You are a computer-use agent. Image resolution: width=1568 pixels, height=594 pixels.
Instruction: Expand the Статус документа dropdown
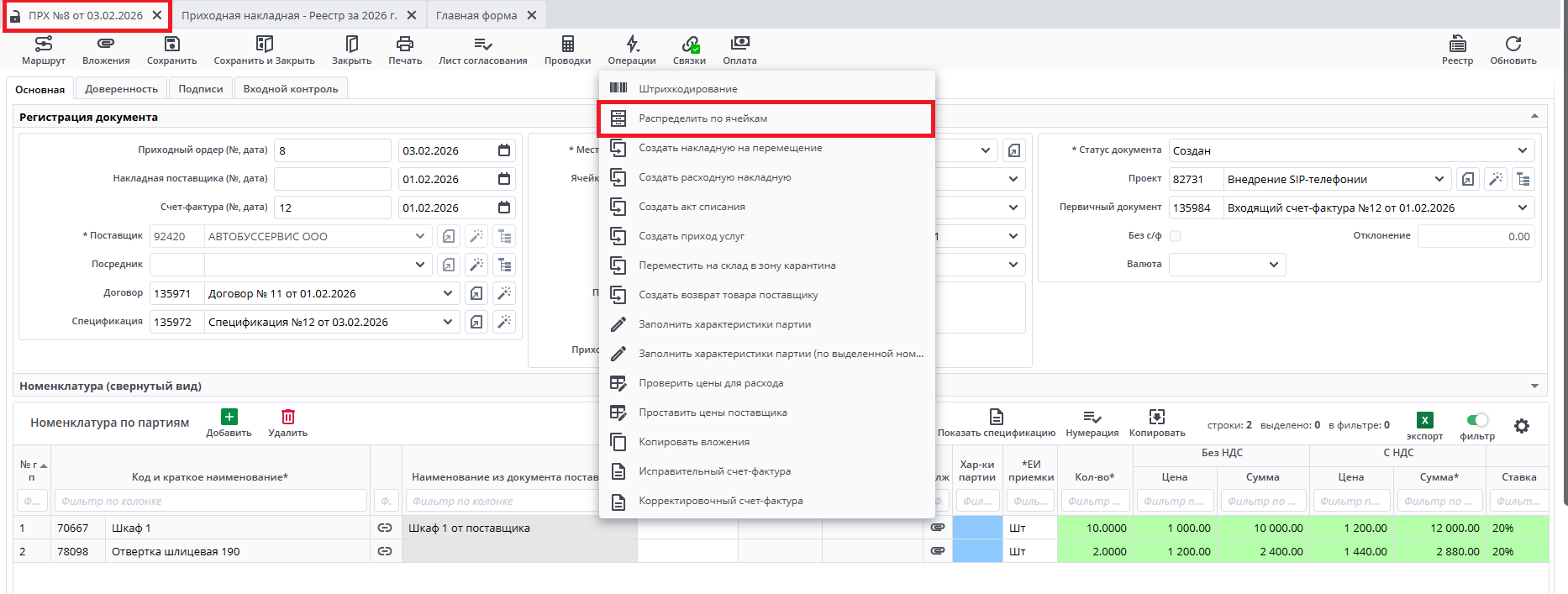[1523, 150]
